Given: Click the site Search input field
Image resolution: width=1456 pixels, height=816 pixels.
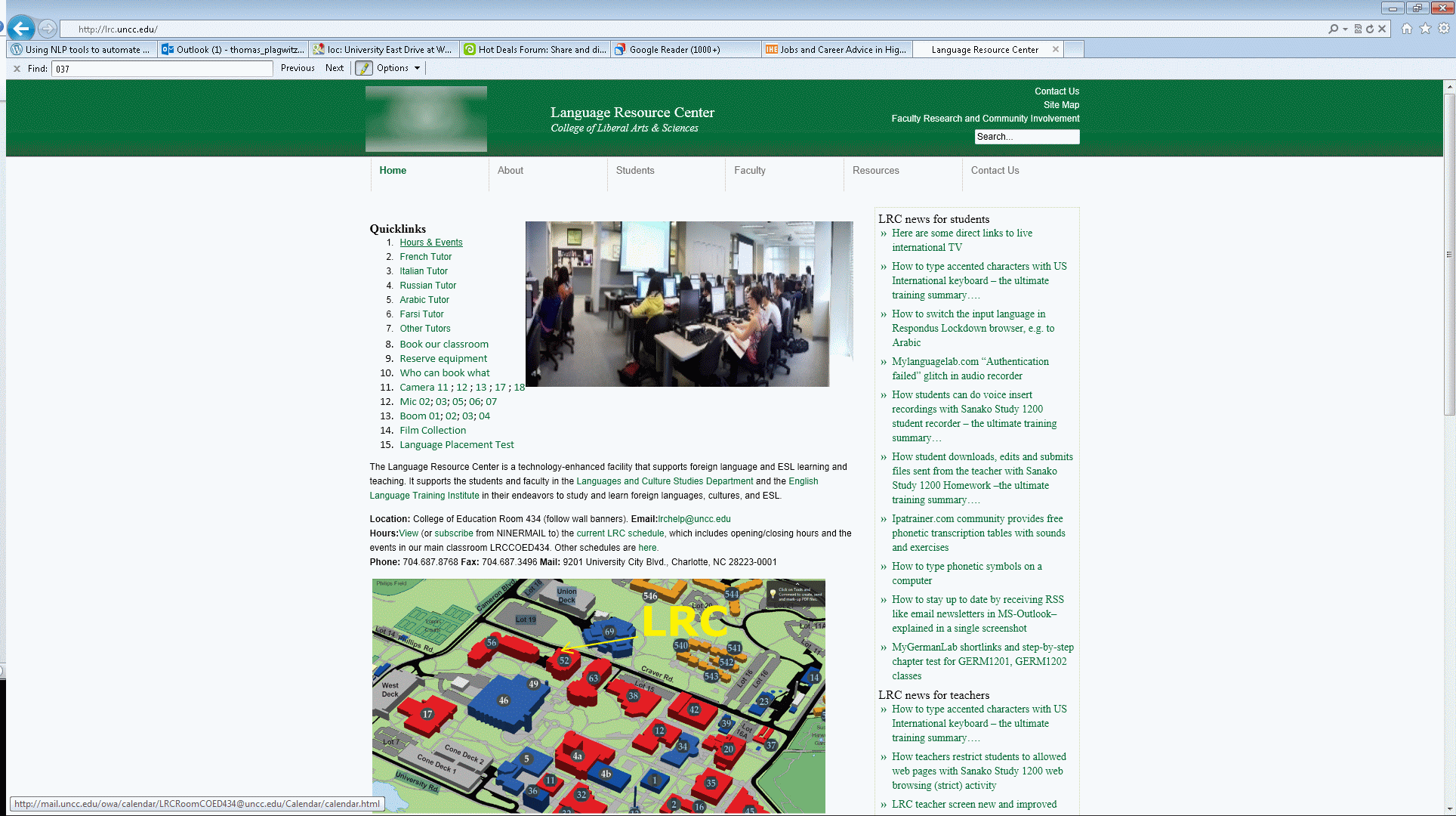Looking at the screenshot, I should (1026, 137).
